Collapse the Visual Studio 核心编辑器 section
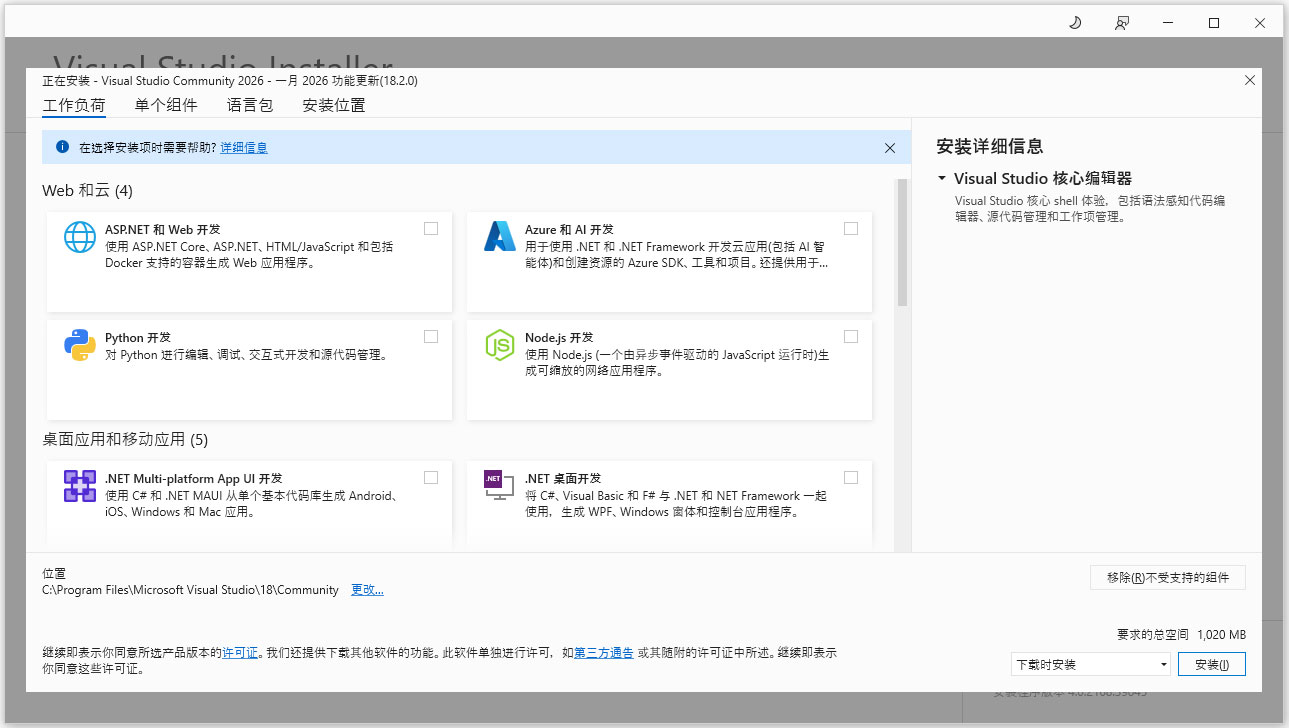This screenshot has height=728, width=1289. [x=940, y=178]
